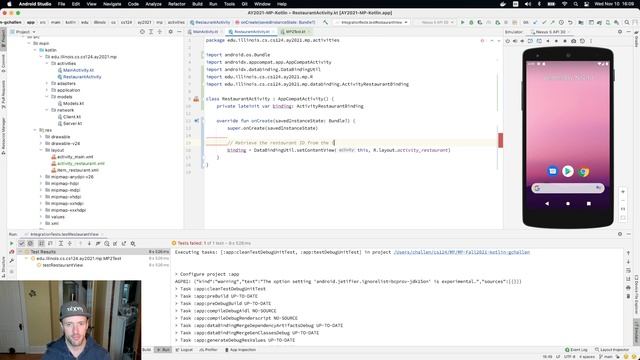Click the green Run button in main toolbar
This screenshot has height=360, width=640.
click(462, 22)
